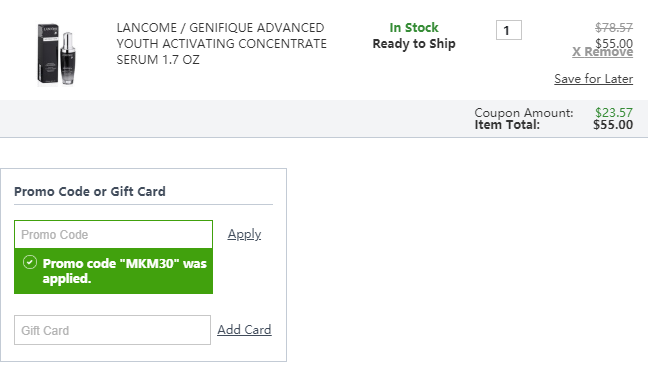Choose Save for Later for this item

coord(593,79)
